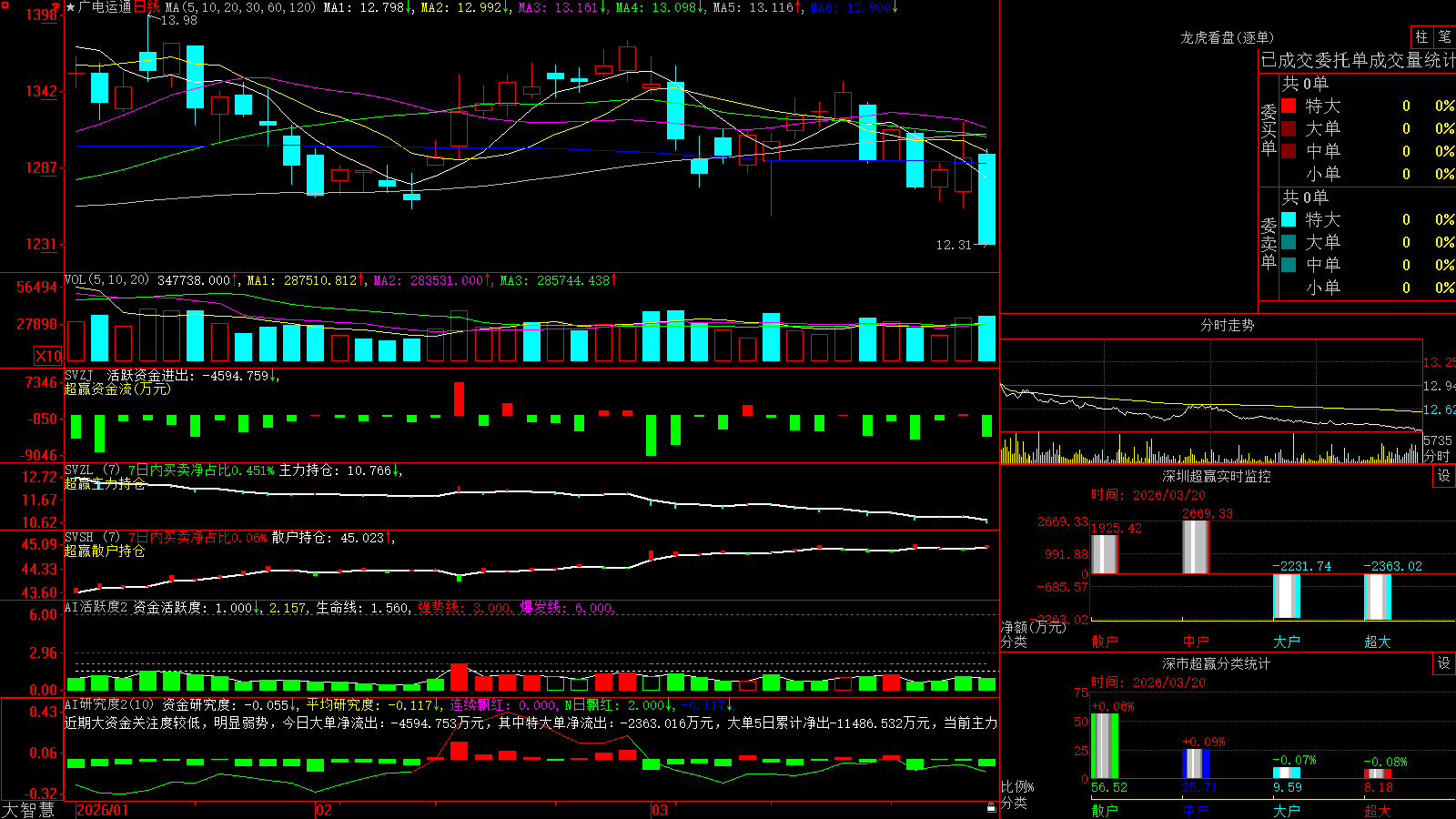Click the cyan 特大 swatch under 委卖单

point(1289,219)
